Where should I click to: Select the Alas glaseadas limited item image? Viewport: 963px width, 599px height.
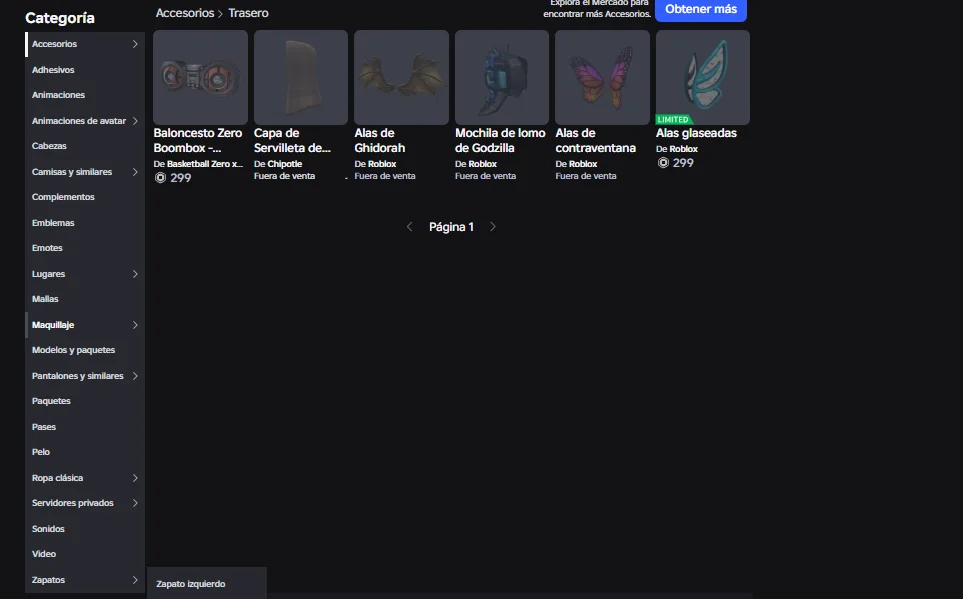(702, 75)
